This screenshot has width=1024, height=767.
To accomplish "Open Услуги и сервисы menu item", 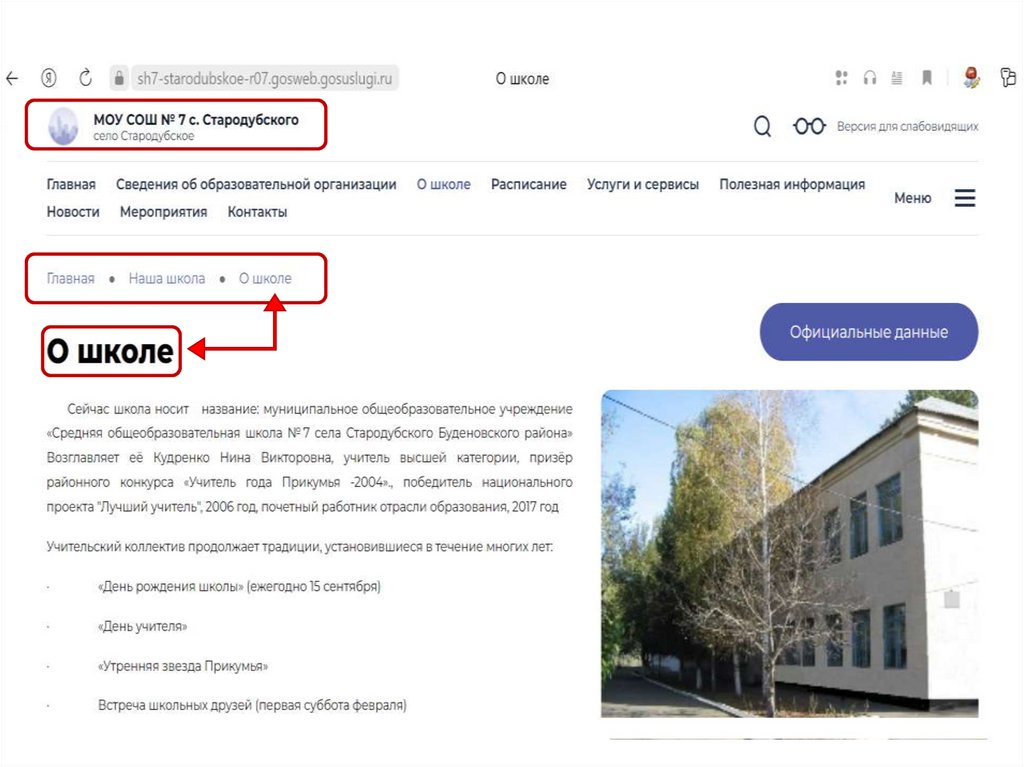I will point(643,185).
